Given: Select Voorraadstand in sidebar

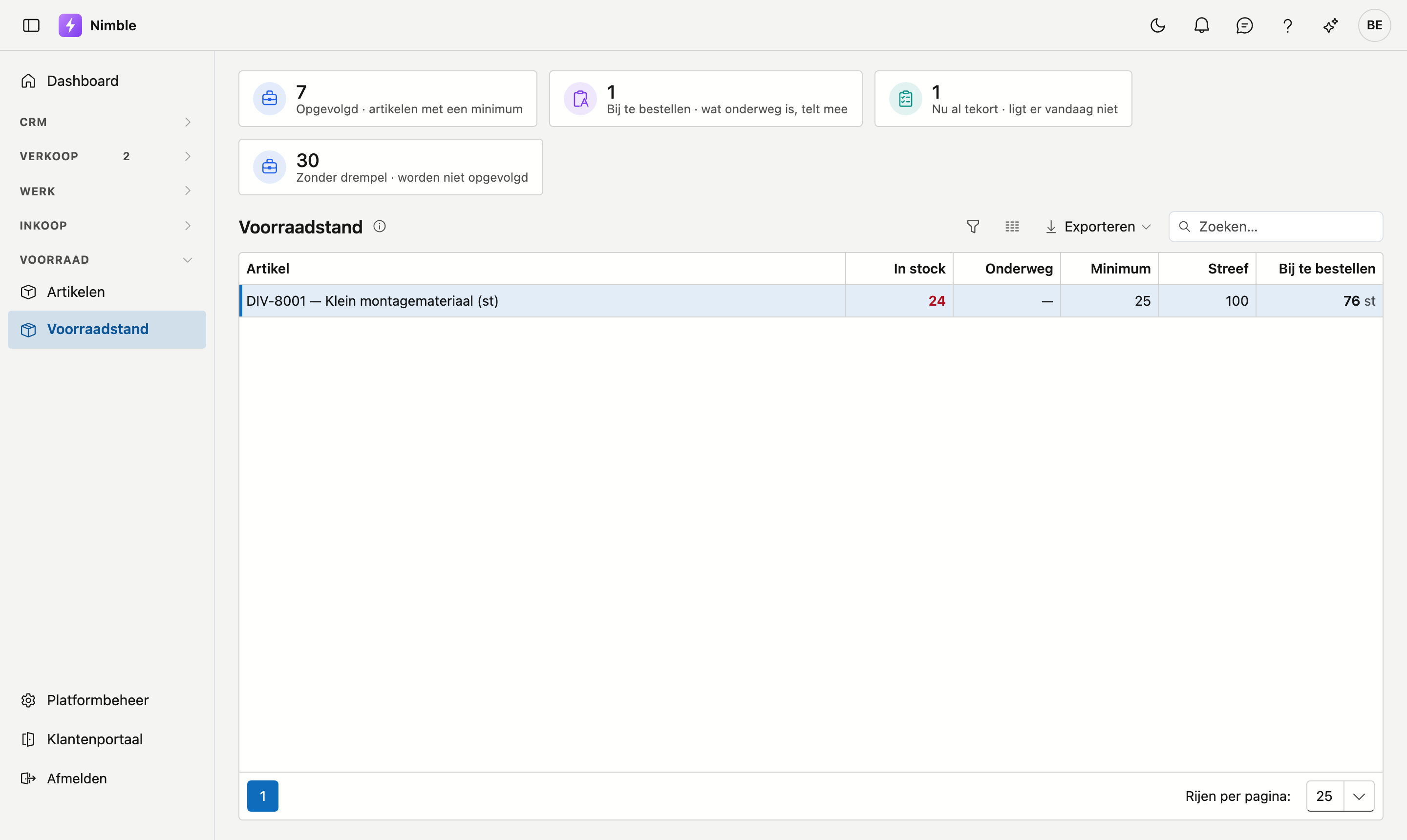Looking at the screenshot, I should pyautogui.click(x=107, y=330).
